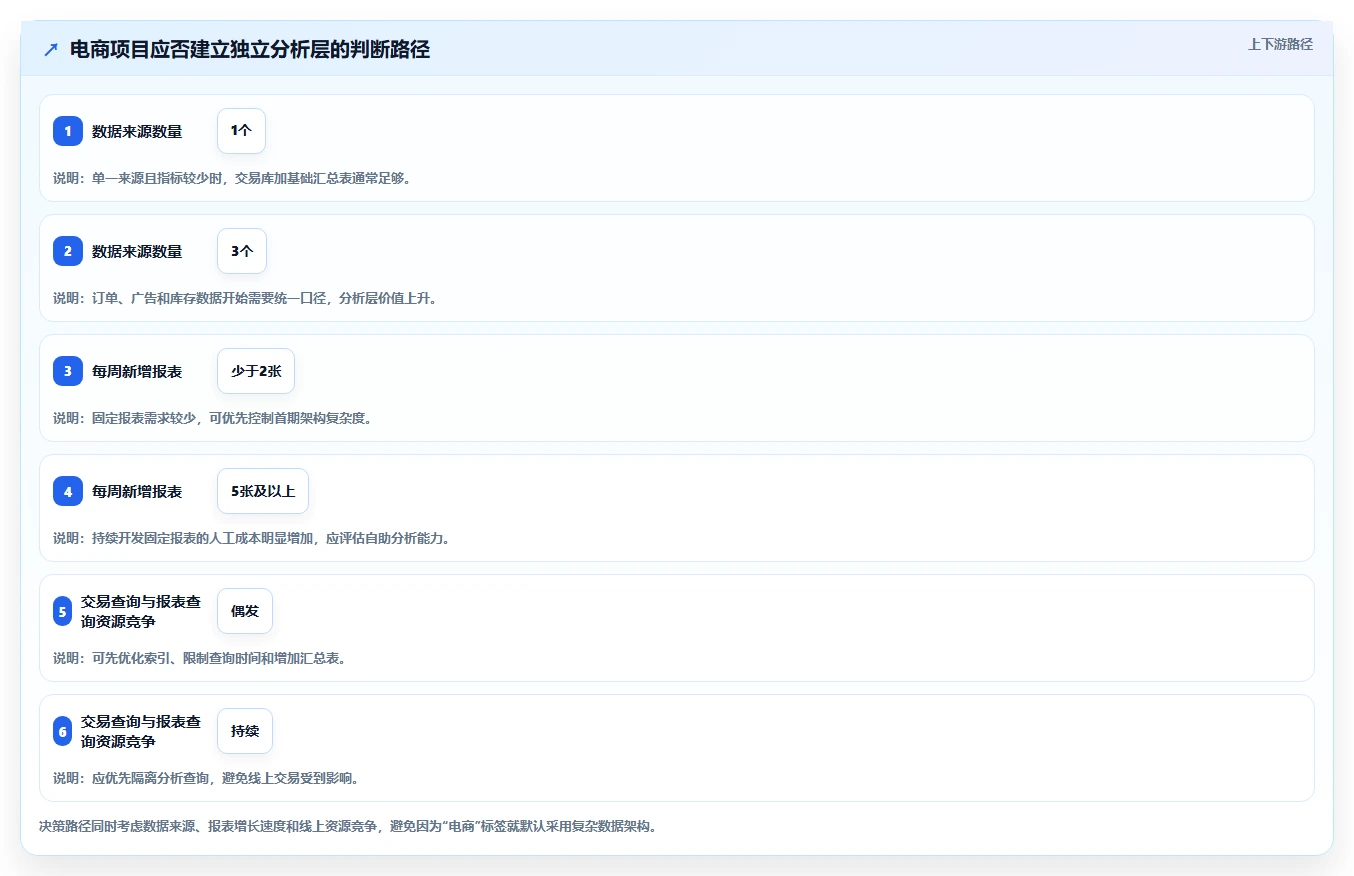
Task: Click the 1个 value chip
Action: [241, 131]
